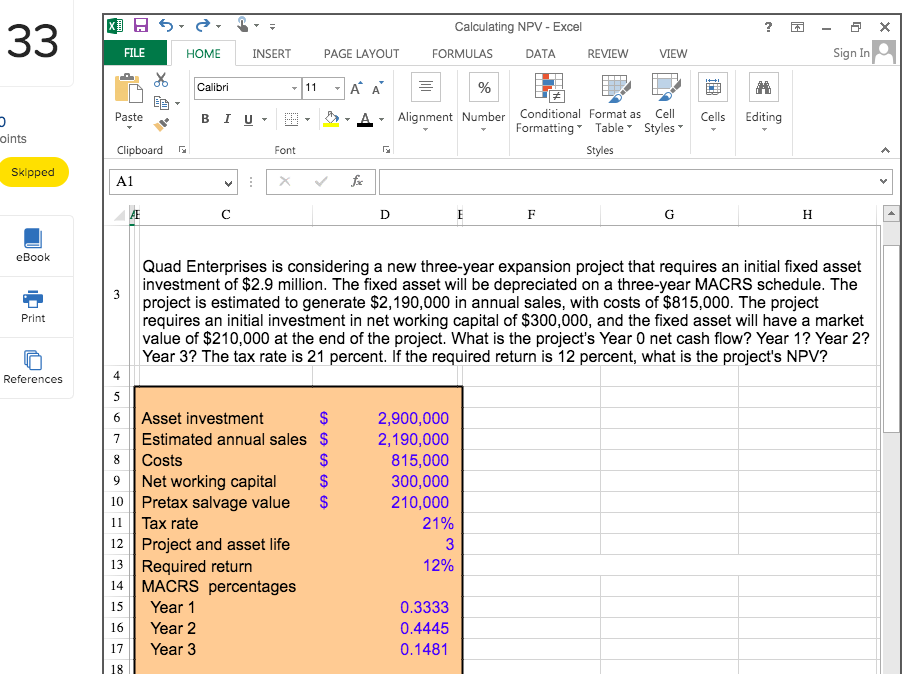Toggle underline formatting
907x679 pixels.
(246, 118)
